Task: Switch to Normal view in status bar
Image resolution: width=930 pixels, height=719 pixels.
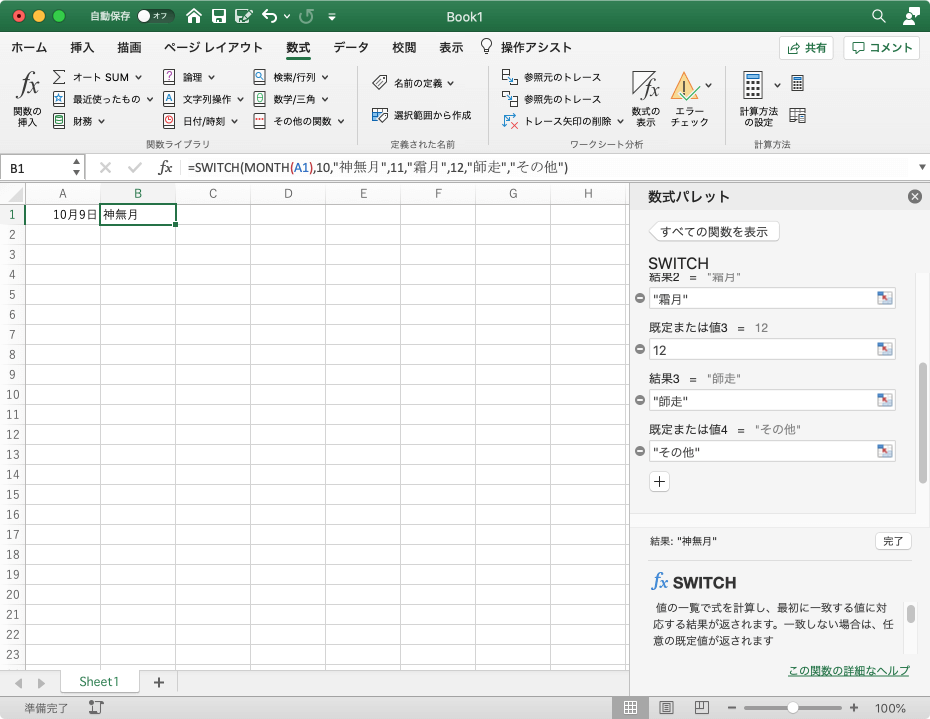Action: (630, 708)
